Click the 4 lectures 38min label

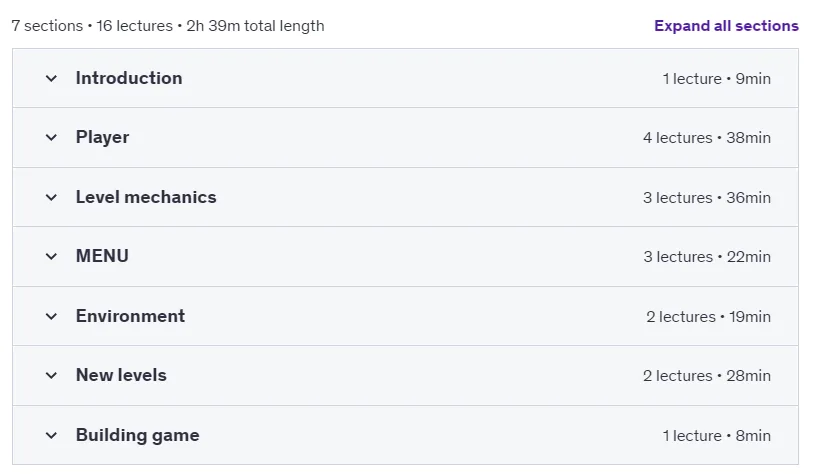click(707, 138)
